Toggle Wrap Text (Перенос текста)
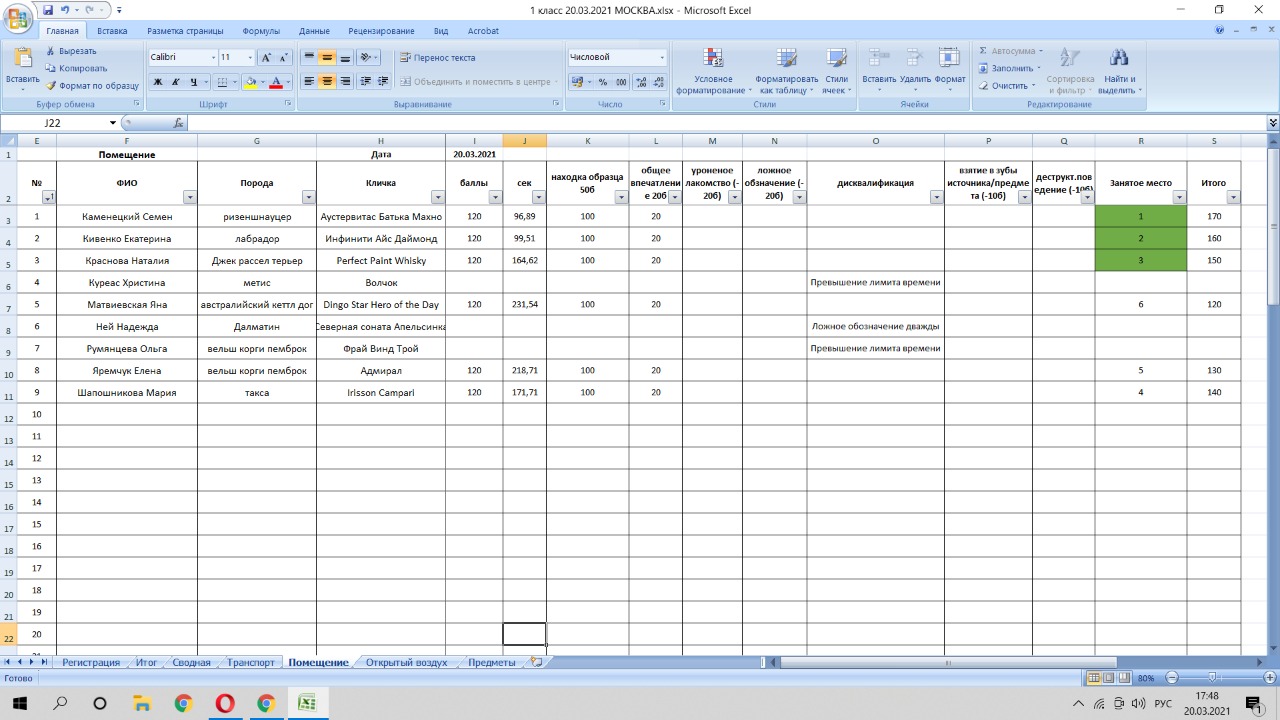Viewport: 1280px width, 720px height. pyautogui.click(x=437, y=58)
